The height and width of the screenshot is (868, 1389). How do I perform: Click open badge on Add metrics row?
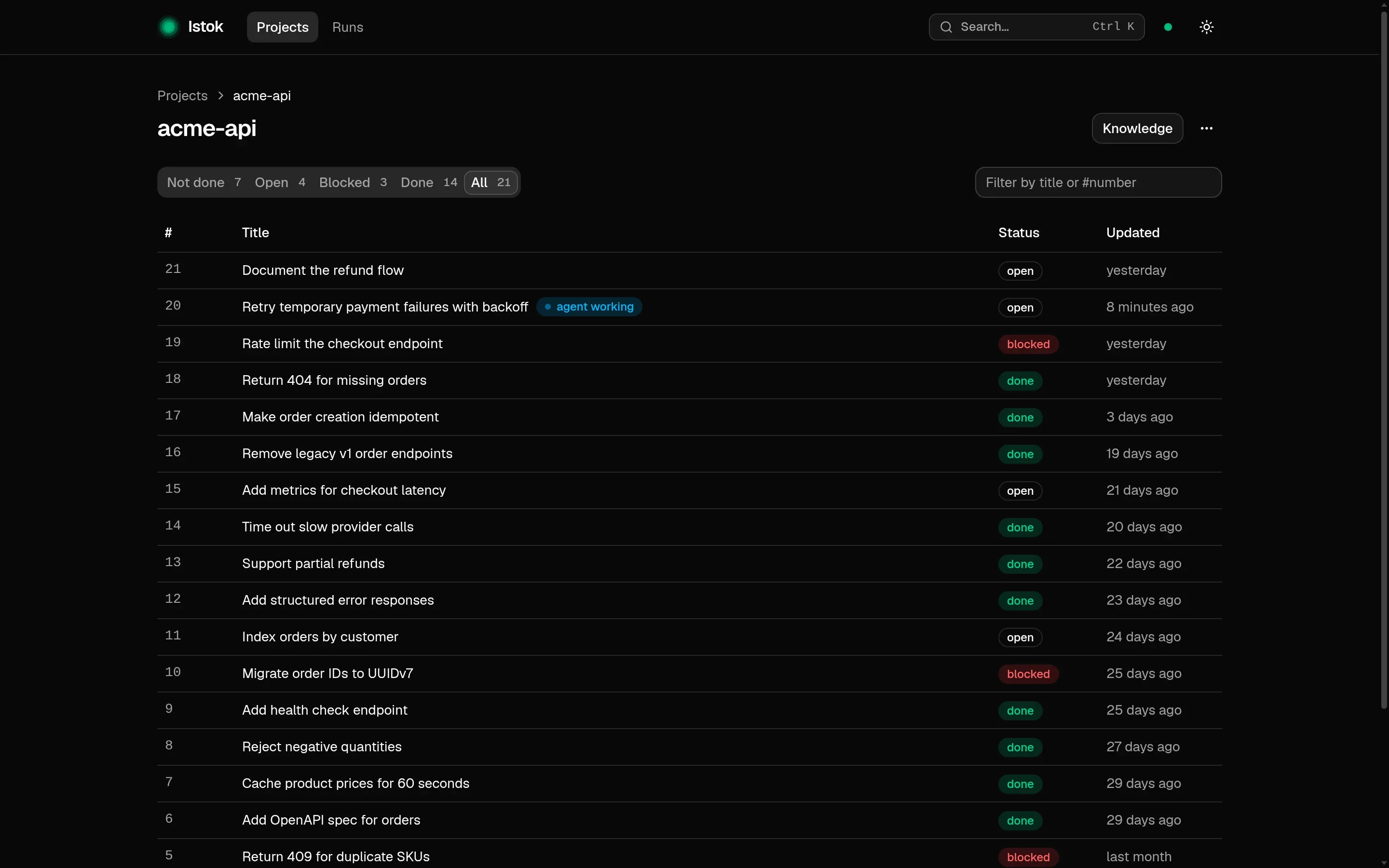[x=1020, y=491]
